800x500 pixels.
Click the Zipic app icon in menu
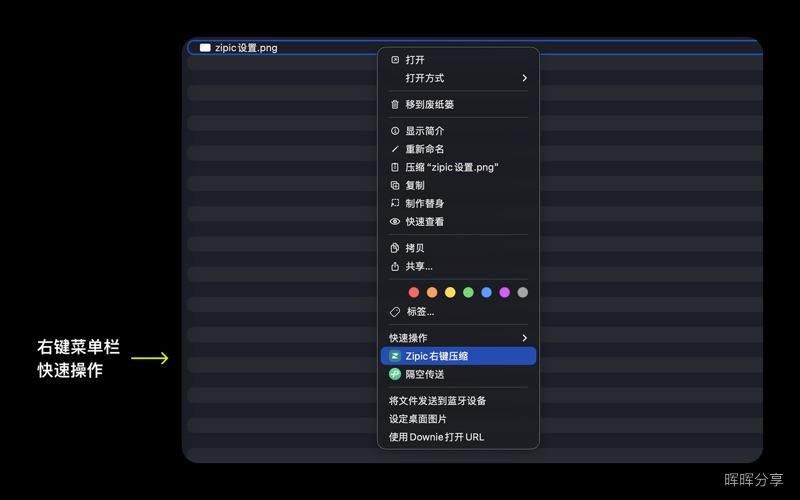(395, 356)
